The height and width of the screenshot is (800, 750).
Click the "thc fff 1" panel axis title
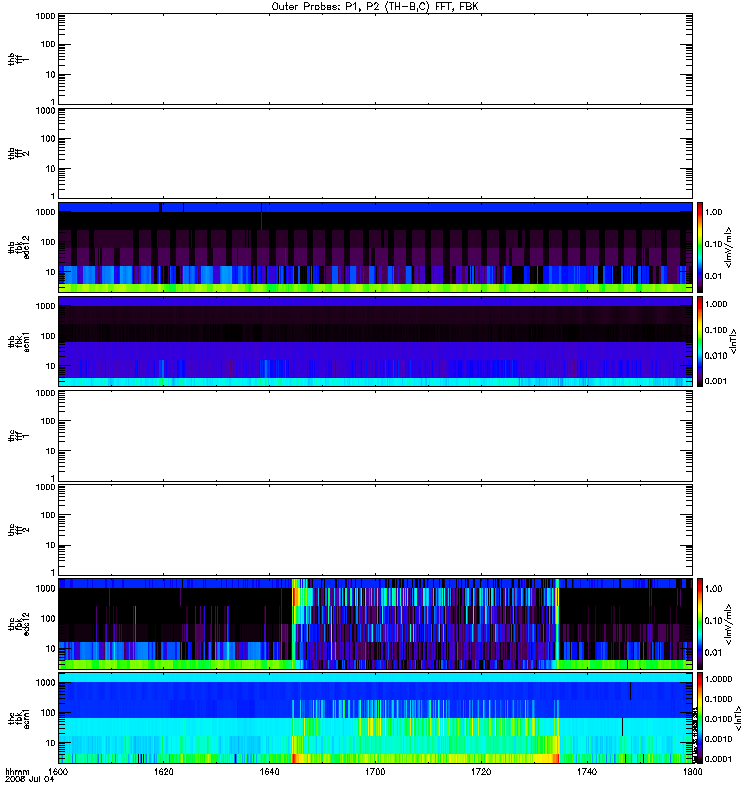coord(18,436)
